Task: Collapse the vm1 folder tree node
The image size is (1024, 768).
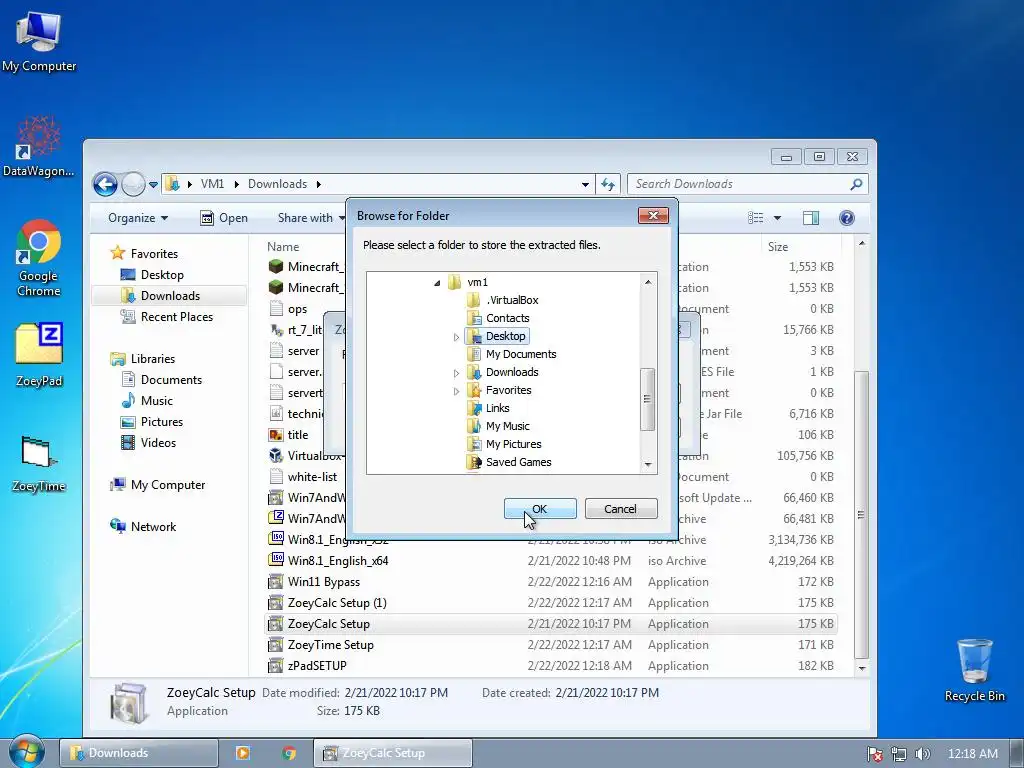Action: coord(437,283)
